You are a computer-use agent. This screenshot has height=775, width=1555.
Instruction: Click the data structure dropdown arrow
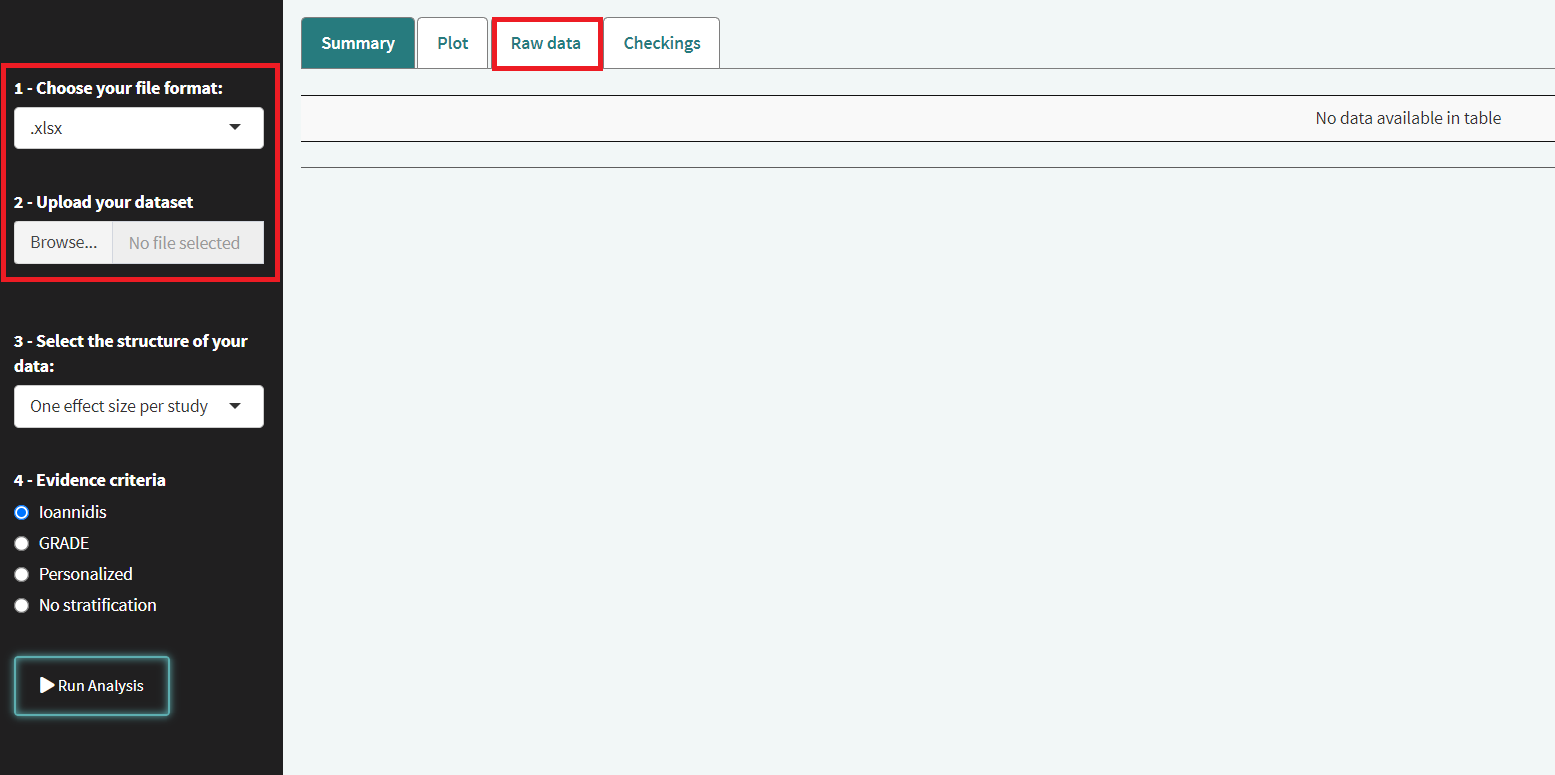[235, 406]
